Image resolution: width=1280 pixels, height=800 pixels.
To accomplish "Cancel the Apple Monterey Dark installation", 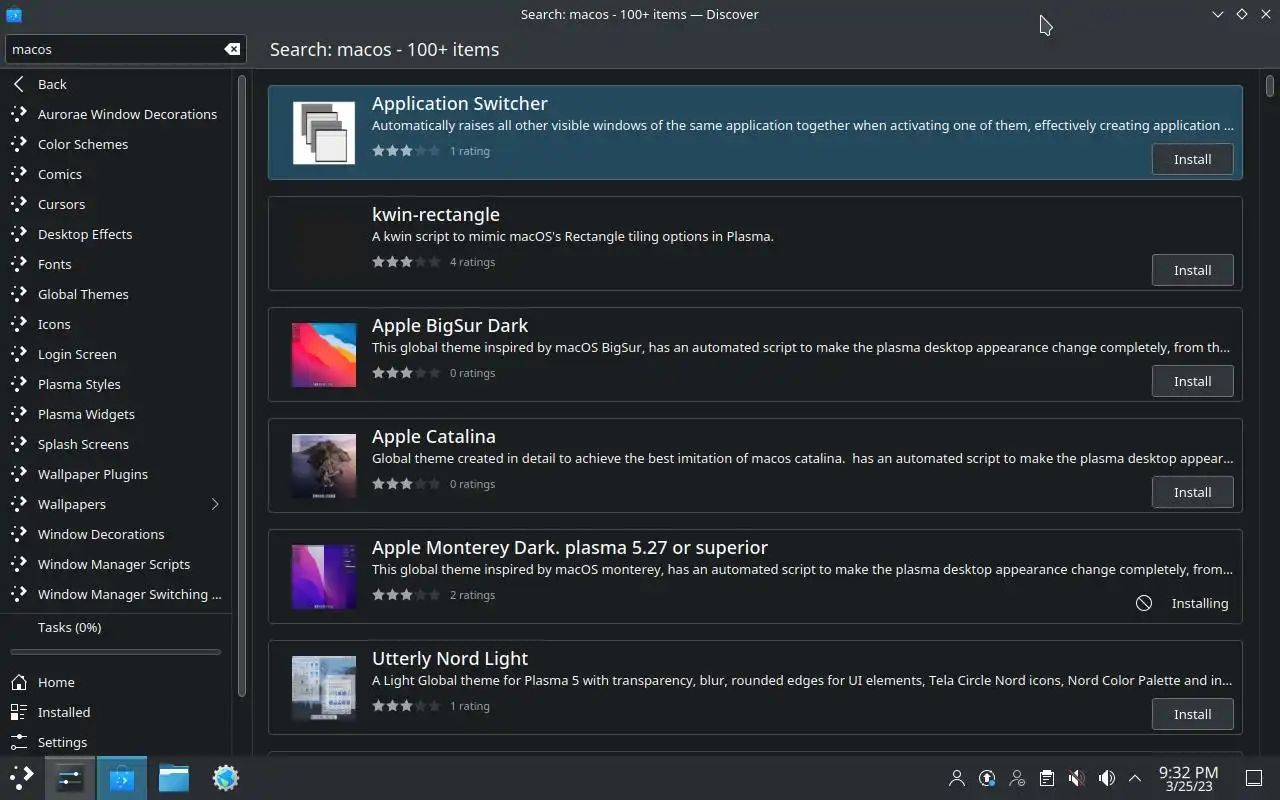I will pyautogui.click(x=1144, y=603).
